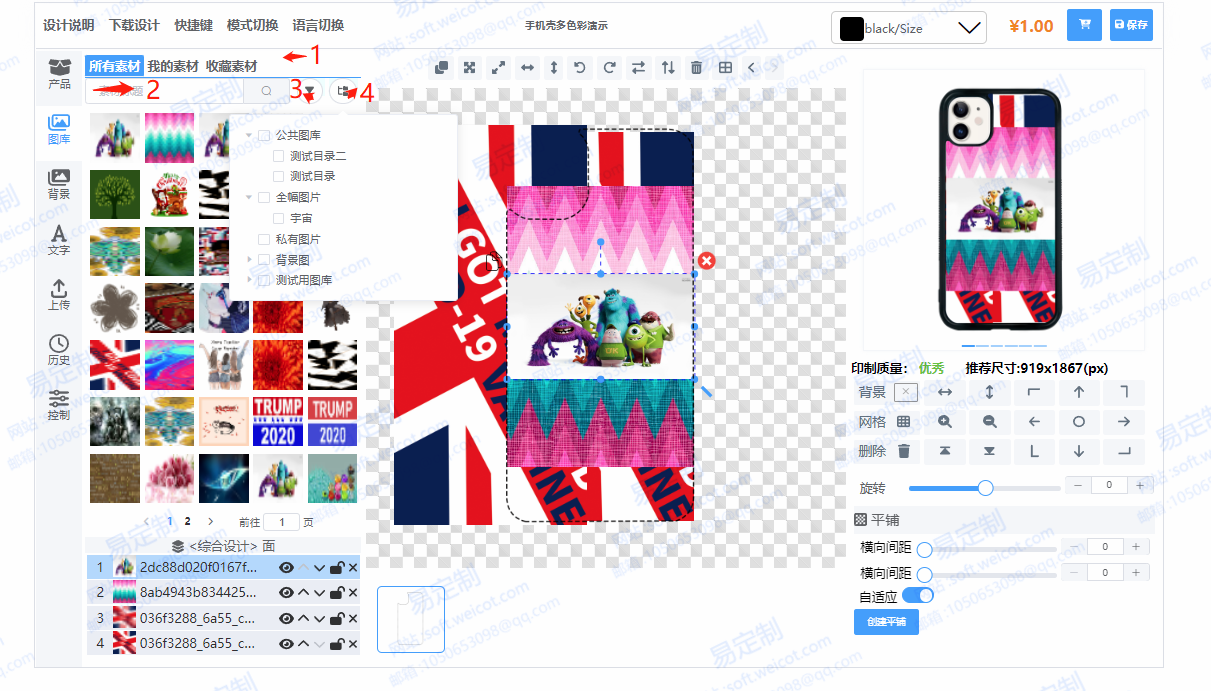Click the 保存 save button
Screen dimensions: 1211x691
[x=1131, y=25]
